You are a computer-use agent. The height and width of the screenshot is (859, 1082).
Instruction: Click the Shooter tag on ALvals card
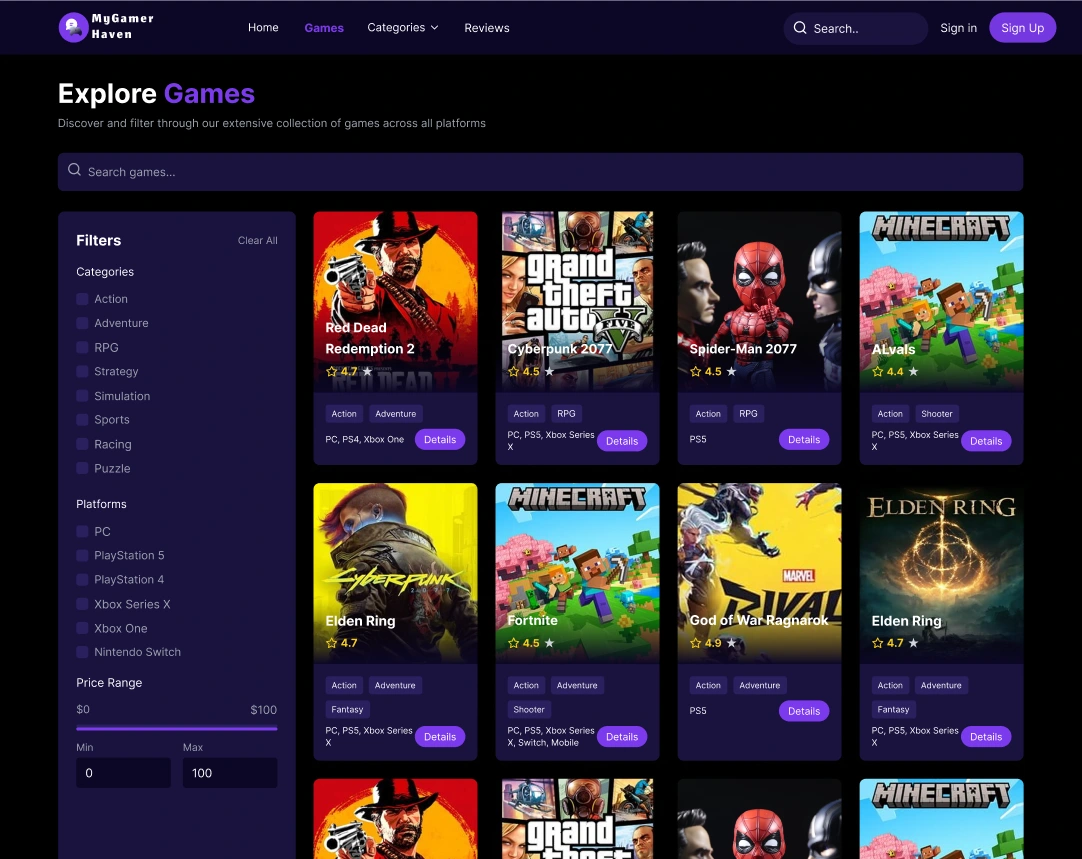[936, 413]
